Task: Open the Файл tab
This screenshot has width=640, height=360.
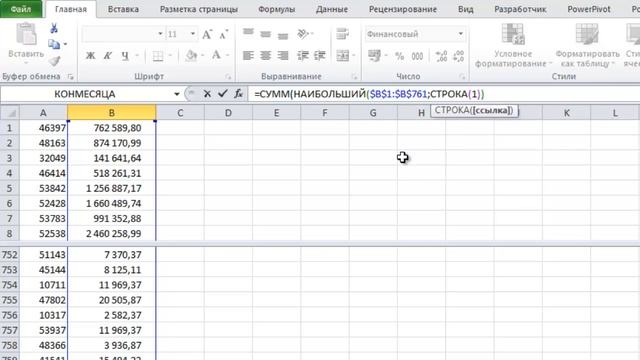Action: point(21,9)
